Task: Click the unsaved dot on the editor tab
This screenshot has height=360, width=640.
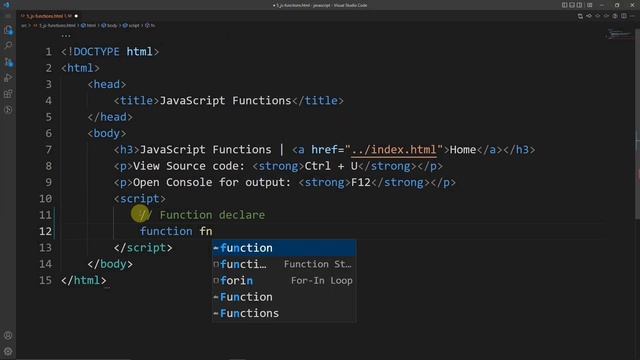Action: tap(76, 16)
